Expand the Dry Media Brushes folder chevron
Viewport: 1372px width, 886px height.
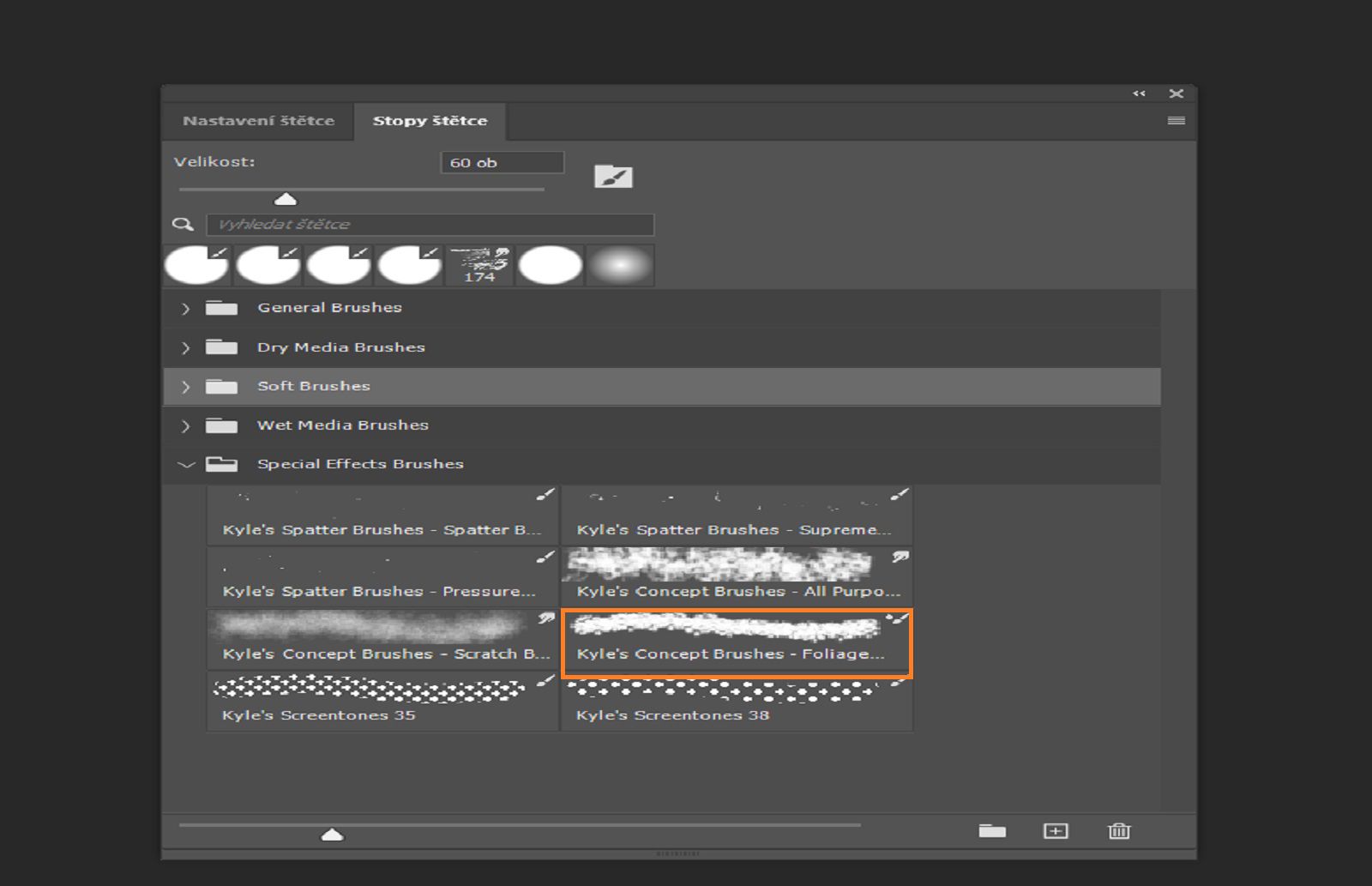pos(185,348)
